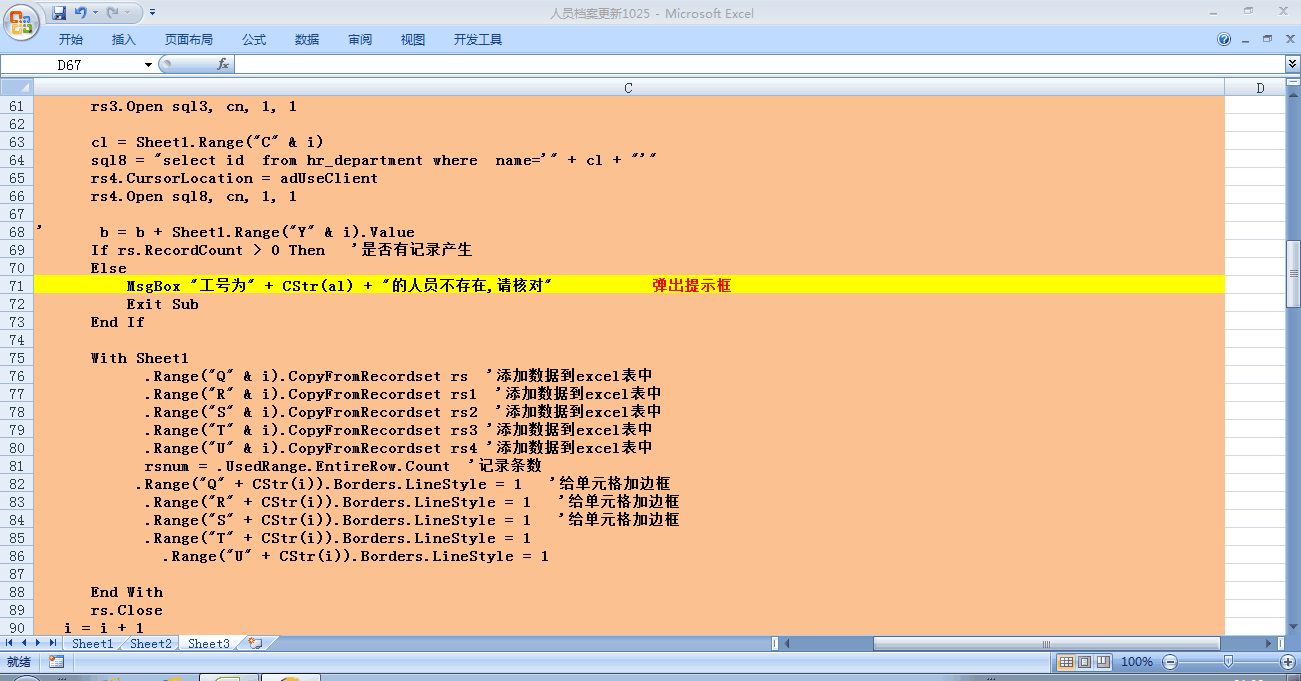Switch to Page Layout view in the status bar
This screenshot has width=1301, height=681.
[x=1085, y=662]
